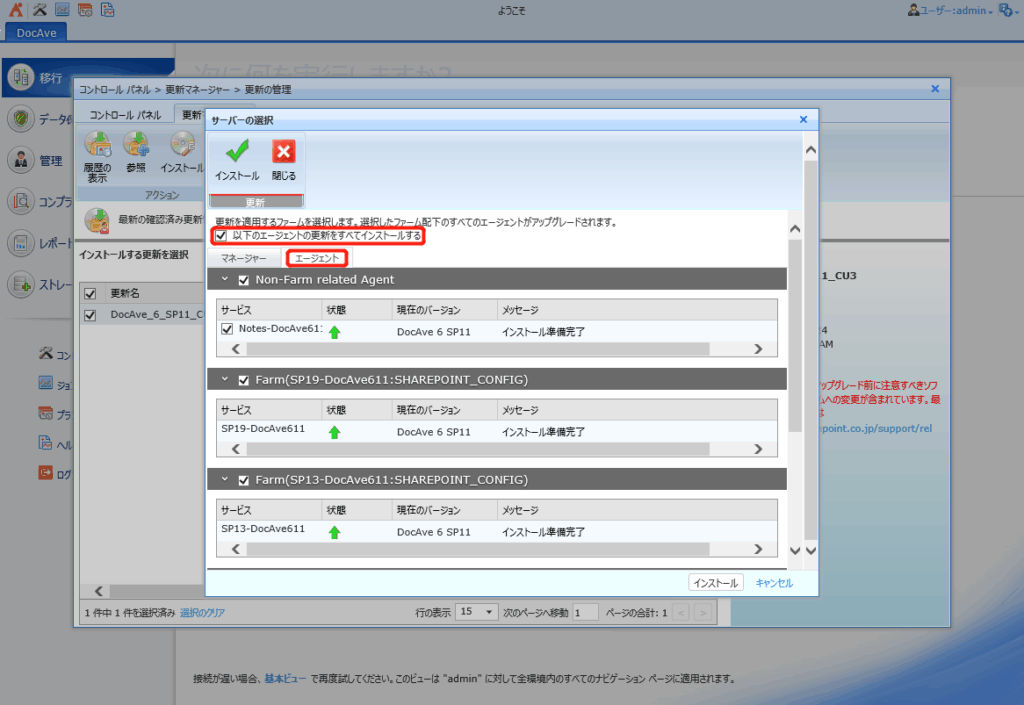Click the plan manager calendar icon in the top bar
Image resolution: width=1024 pixels, height=705 pixels.
tap(85, 10)
